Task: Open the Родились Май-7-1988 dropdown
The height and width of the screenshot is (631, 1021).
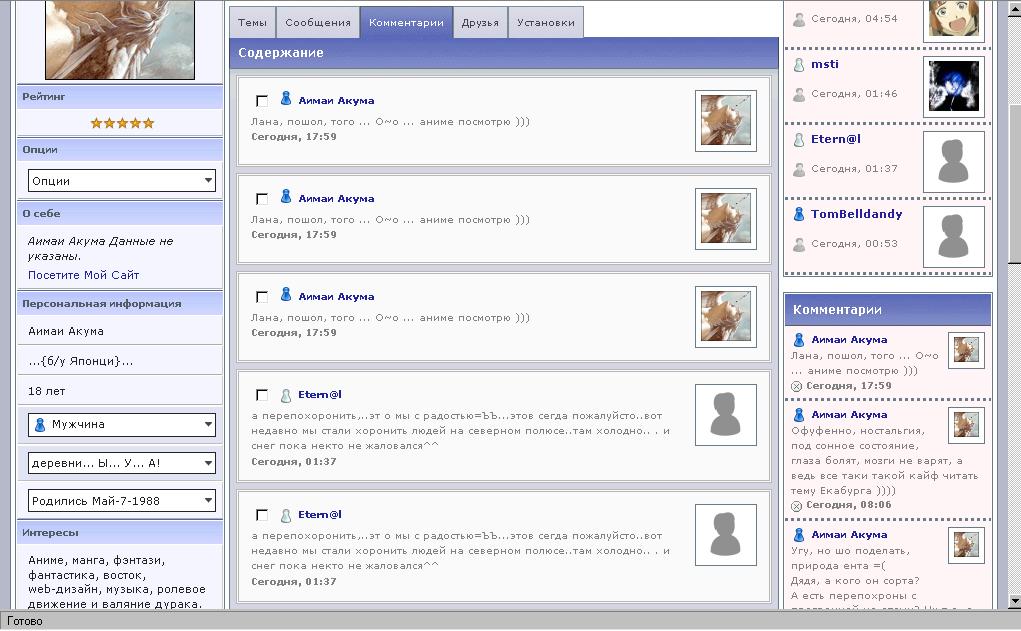Action: (x=121, y=501)
